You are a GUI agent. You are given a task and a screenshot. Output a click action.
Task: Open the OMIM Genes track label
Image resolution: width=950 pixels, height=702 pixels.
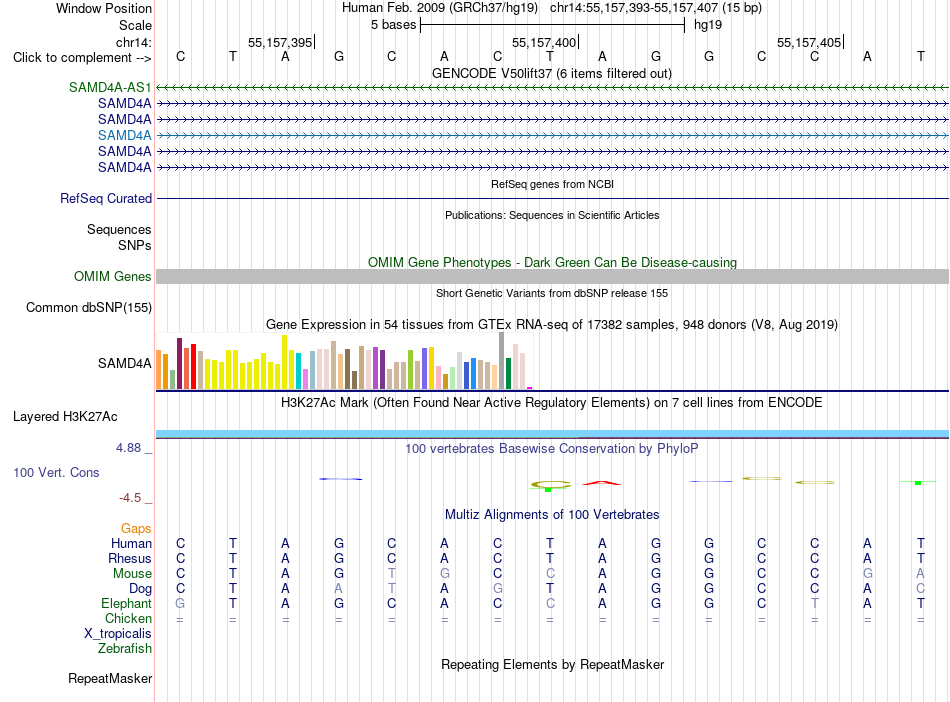pyautogui.click(x=113, y=276)
